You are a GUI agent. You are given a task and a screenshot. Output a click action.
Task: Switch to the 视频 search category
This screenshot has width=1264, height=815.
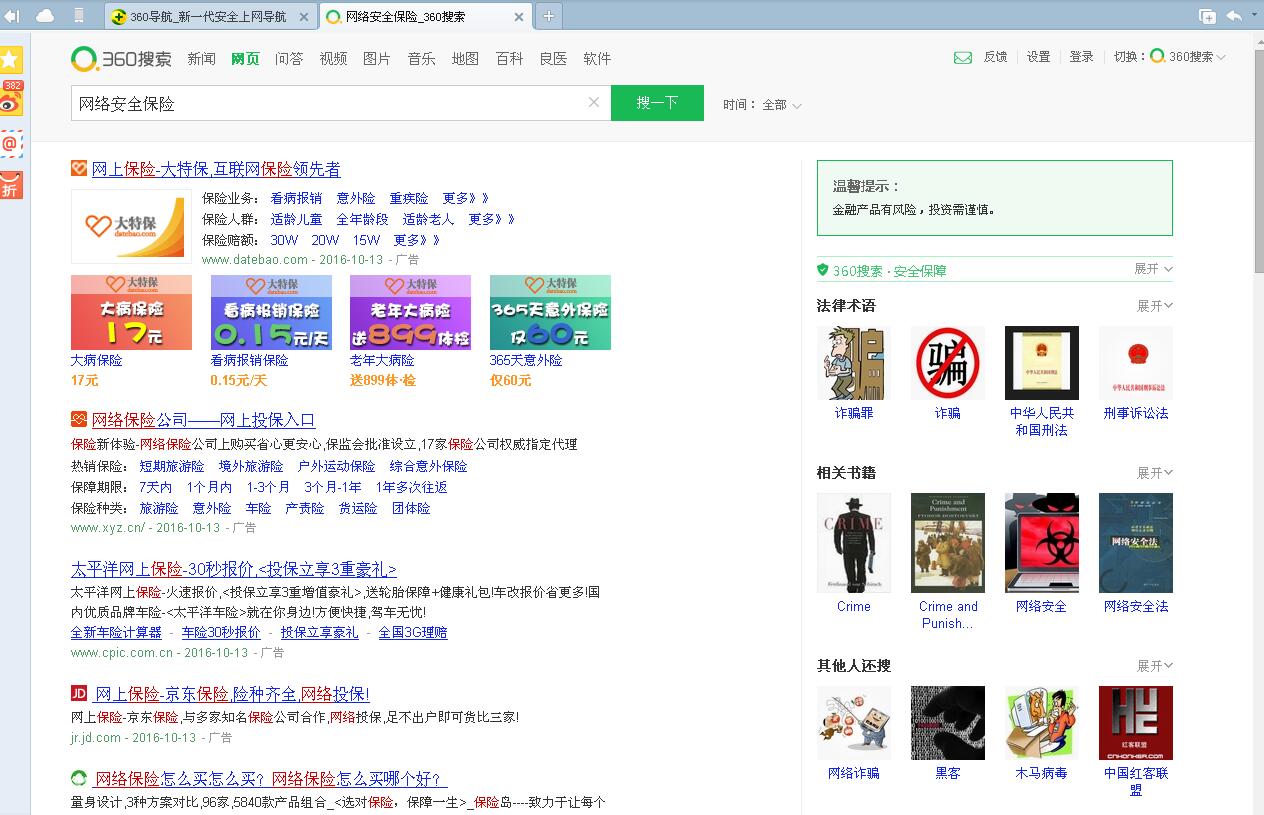click(x=333, y=59)
